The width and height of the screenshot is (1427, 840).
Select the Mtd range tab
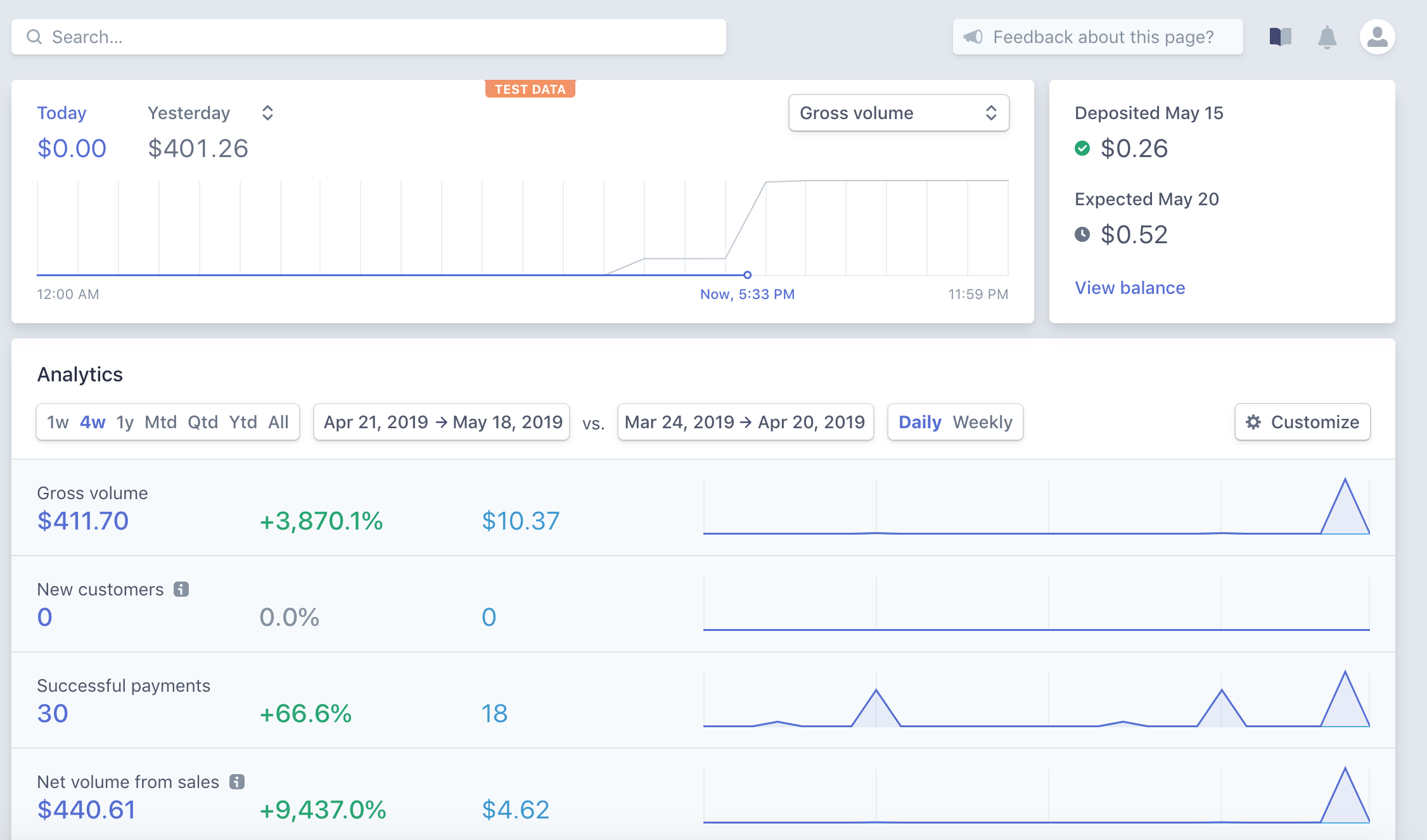160,422
